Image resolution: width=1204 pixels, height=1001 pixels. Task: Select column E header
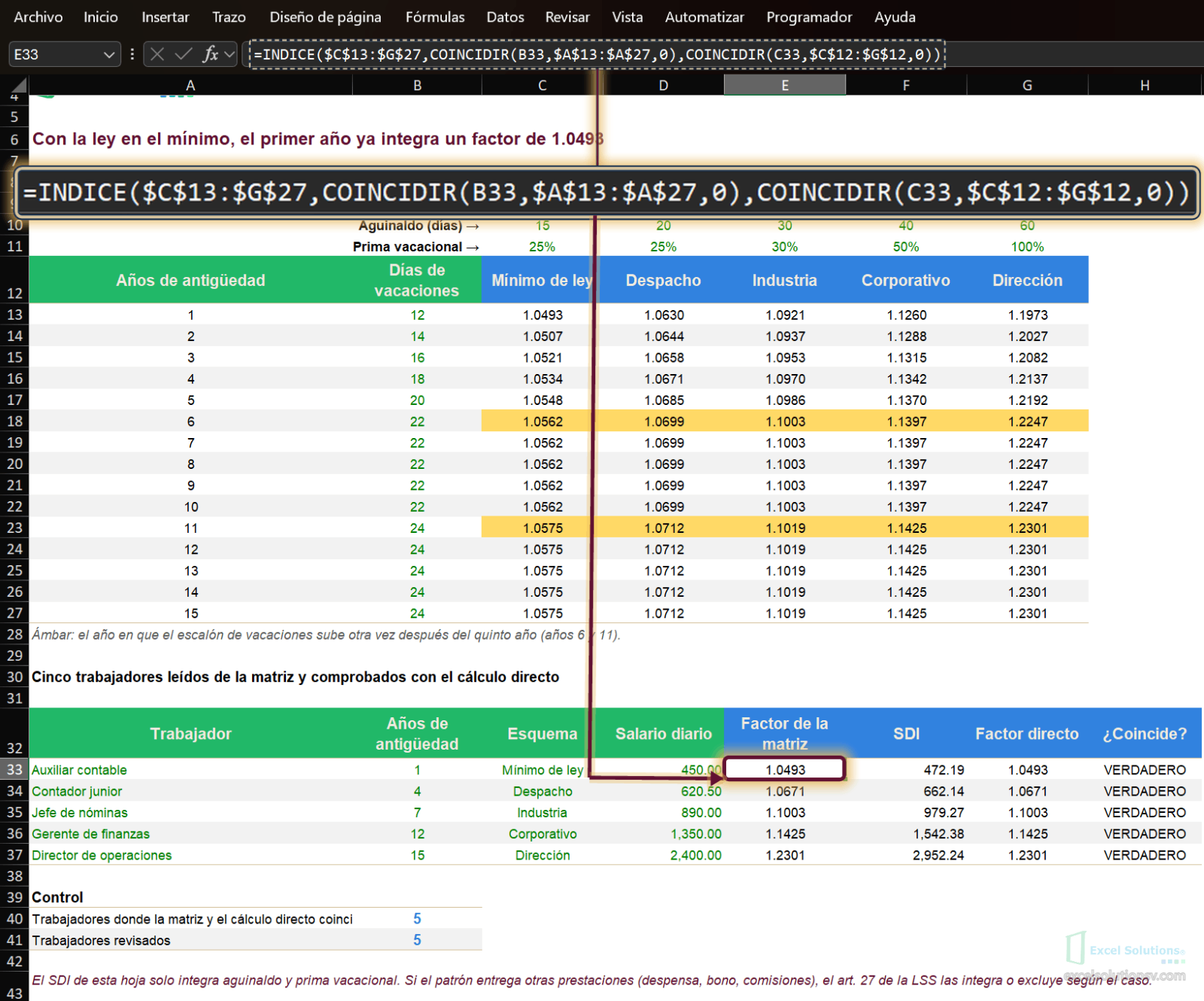[785, 85]
